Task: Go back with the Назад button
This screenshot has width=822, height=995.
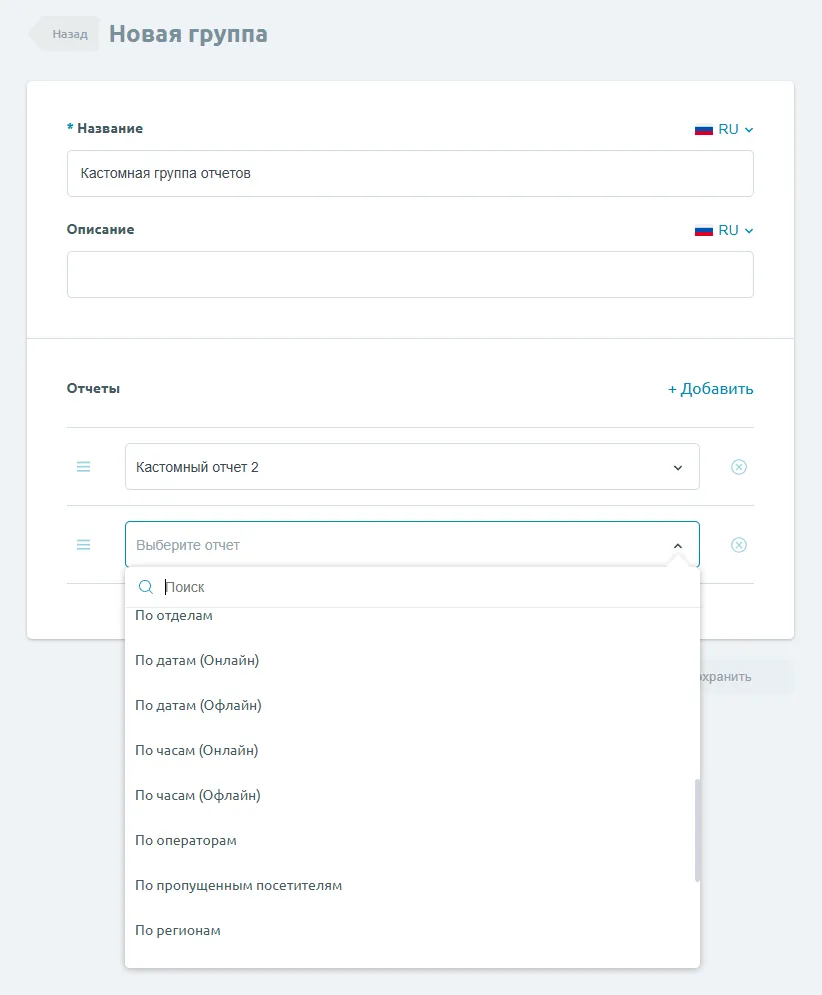Action: [x=68, y=34]
